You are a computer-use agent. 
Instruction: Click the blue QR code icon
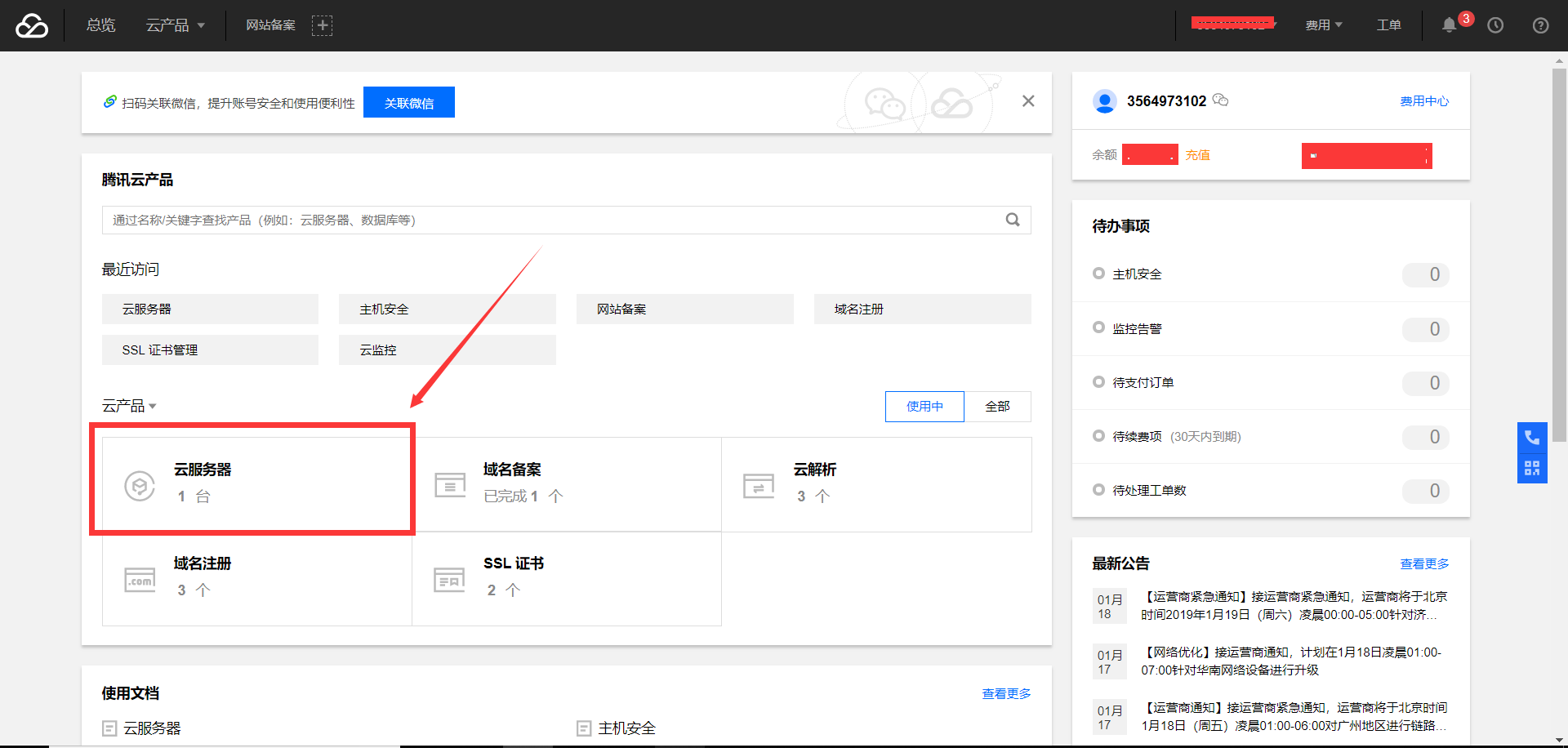[x=1532, y=468]
